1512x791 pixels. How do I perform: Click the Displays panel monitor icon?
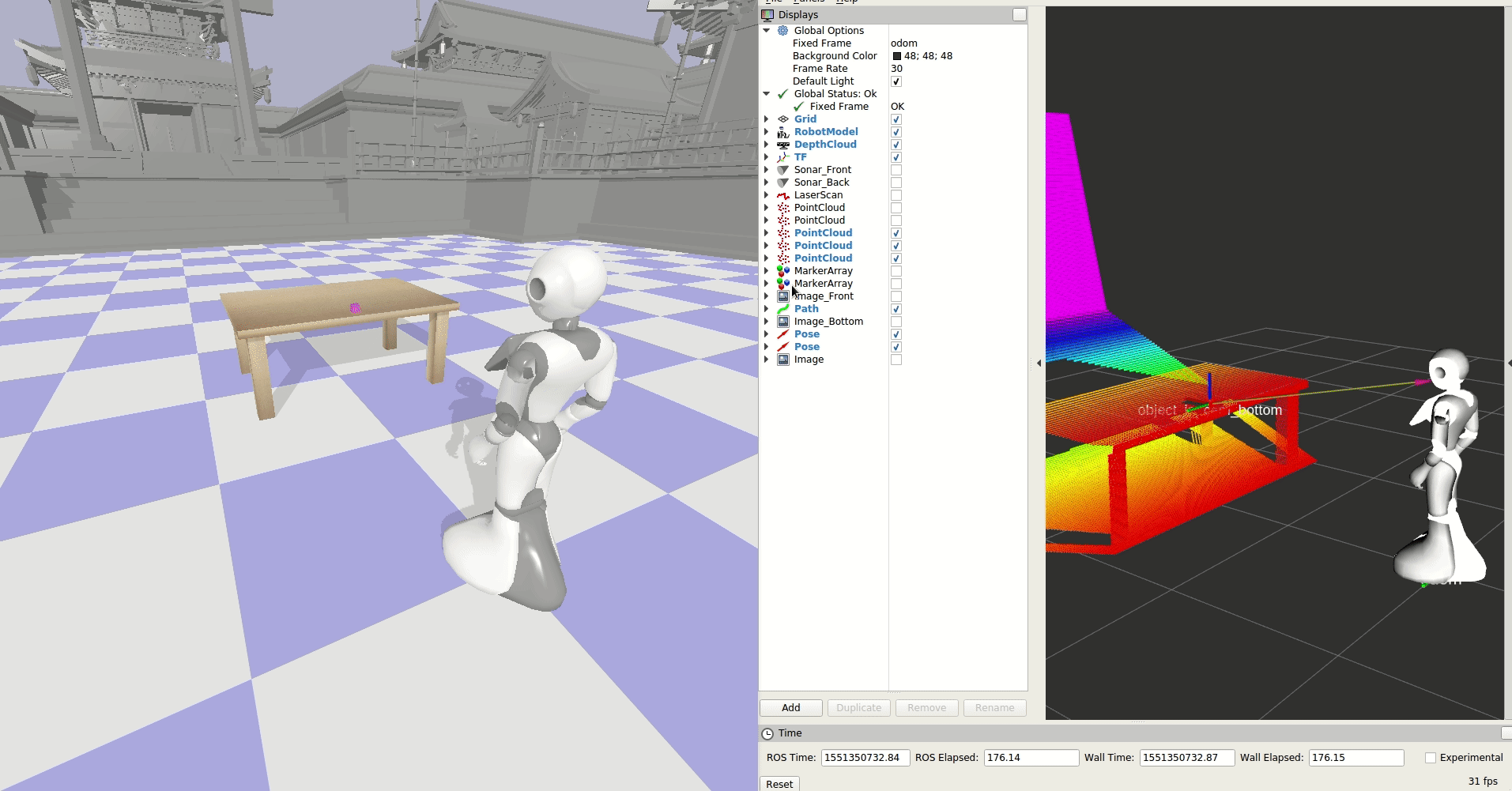pyautogui.click(x=767, y=14)
